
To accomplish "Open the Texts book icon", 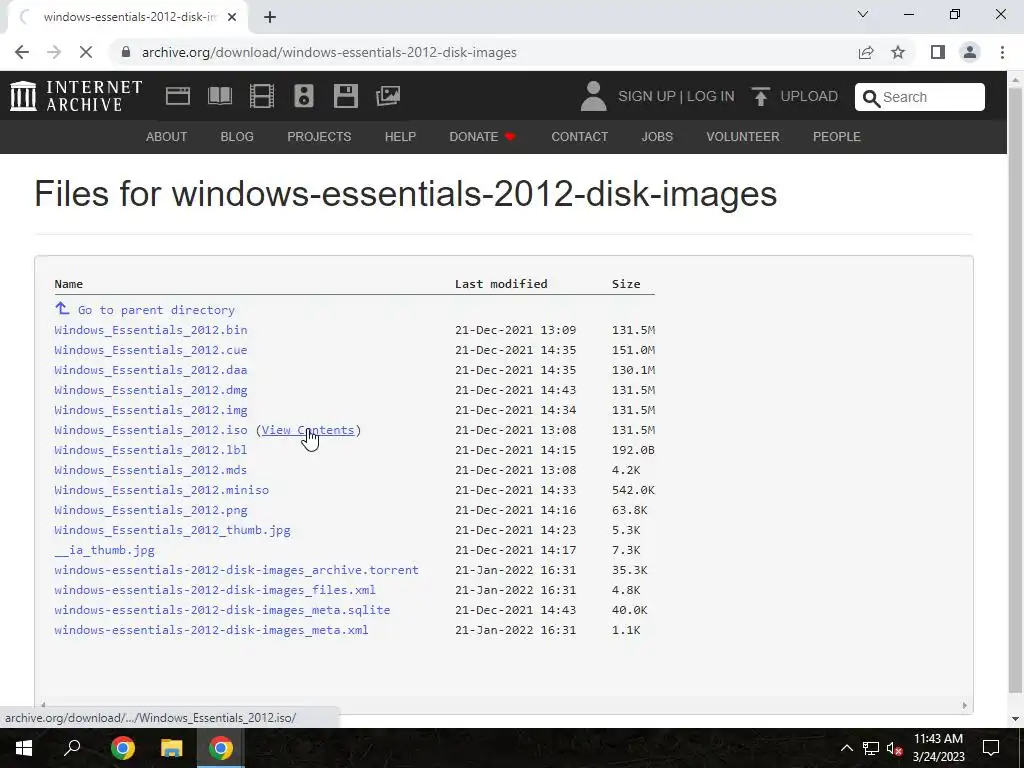I will 219,96.
